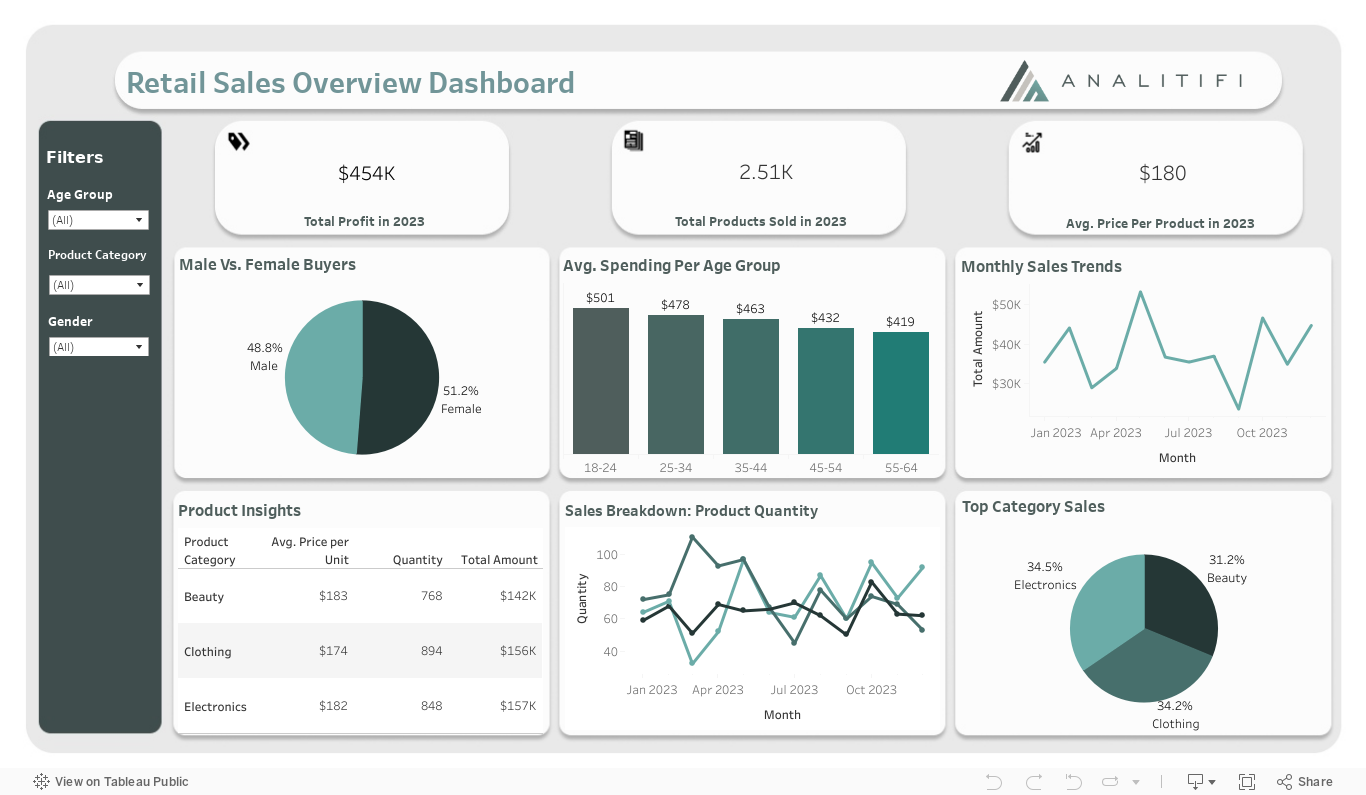Click the $157K total amount cell
This screenshot has height=795, width=1366.
coord(518,706)
